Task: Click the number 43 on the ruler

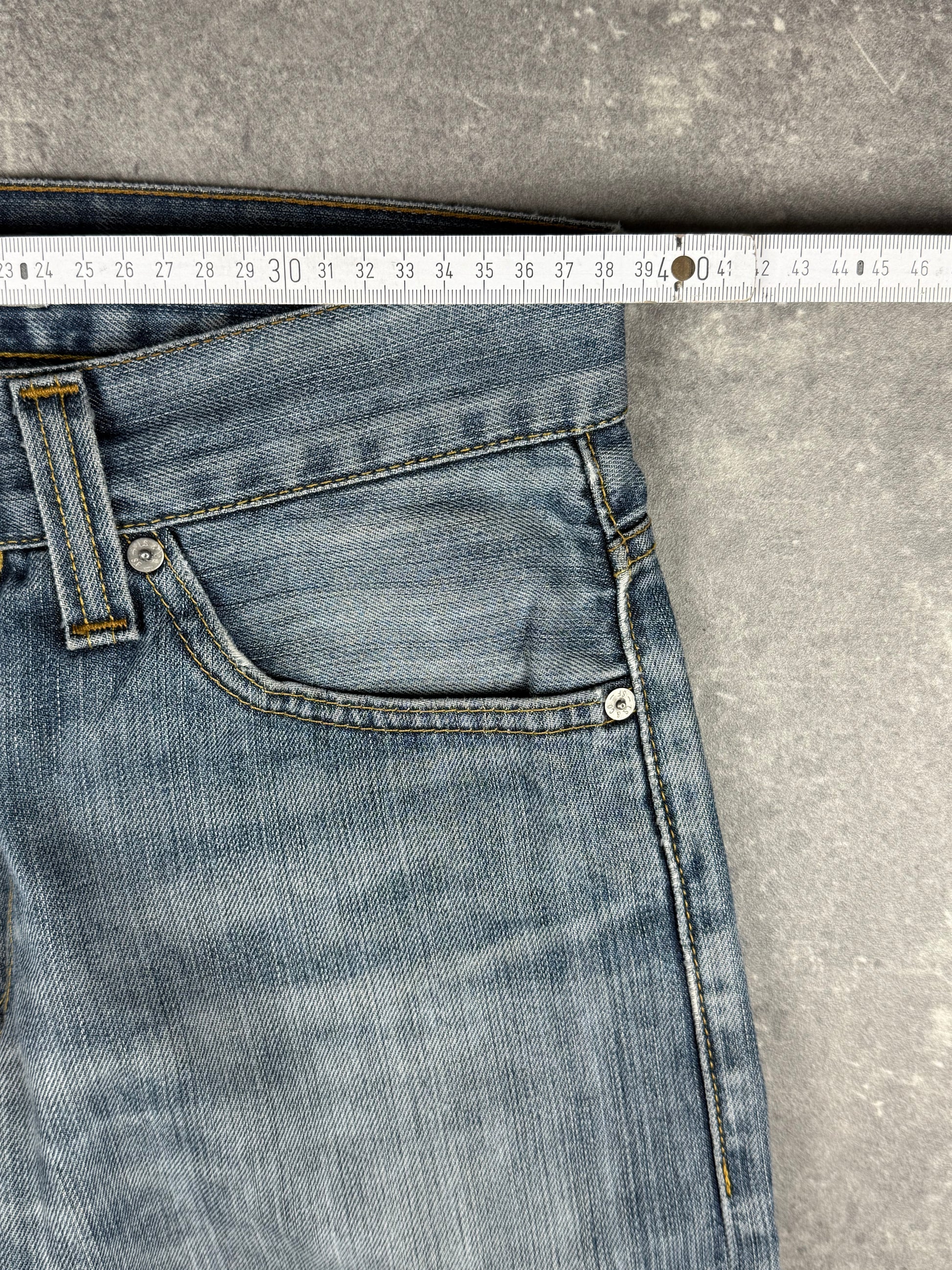Action: 800,269
